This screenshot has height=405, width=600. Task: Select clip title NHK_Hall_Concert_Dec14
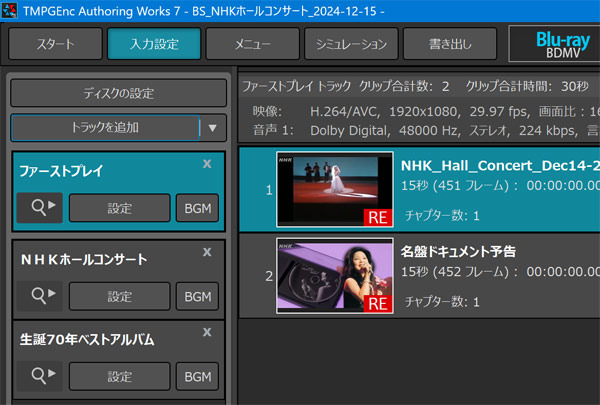tap(500, 165)
